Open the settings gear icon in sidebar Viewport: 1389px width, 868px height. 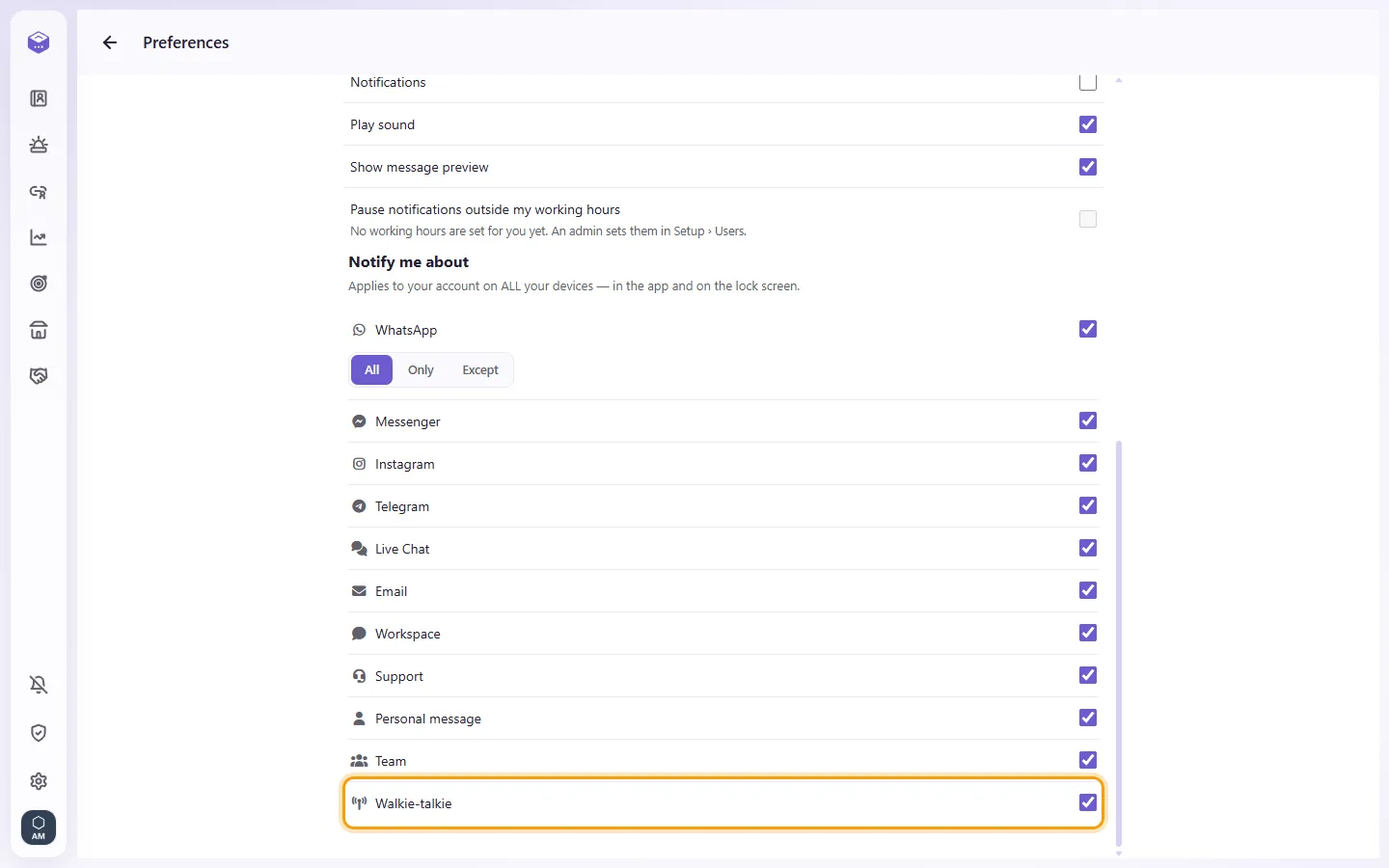[39, 781]
